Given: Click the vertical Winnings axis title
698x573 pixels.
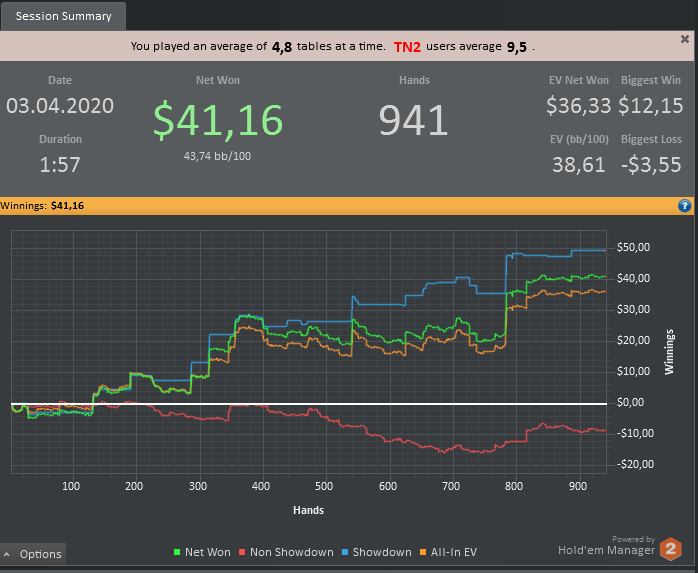Looking at the screenshot, I should 669,352.
